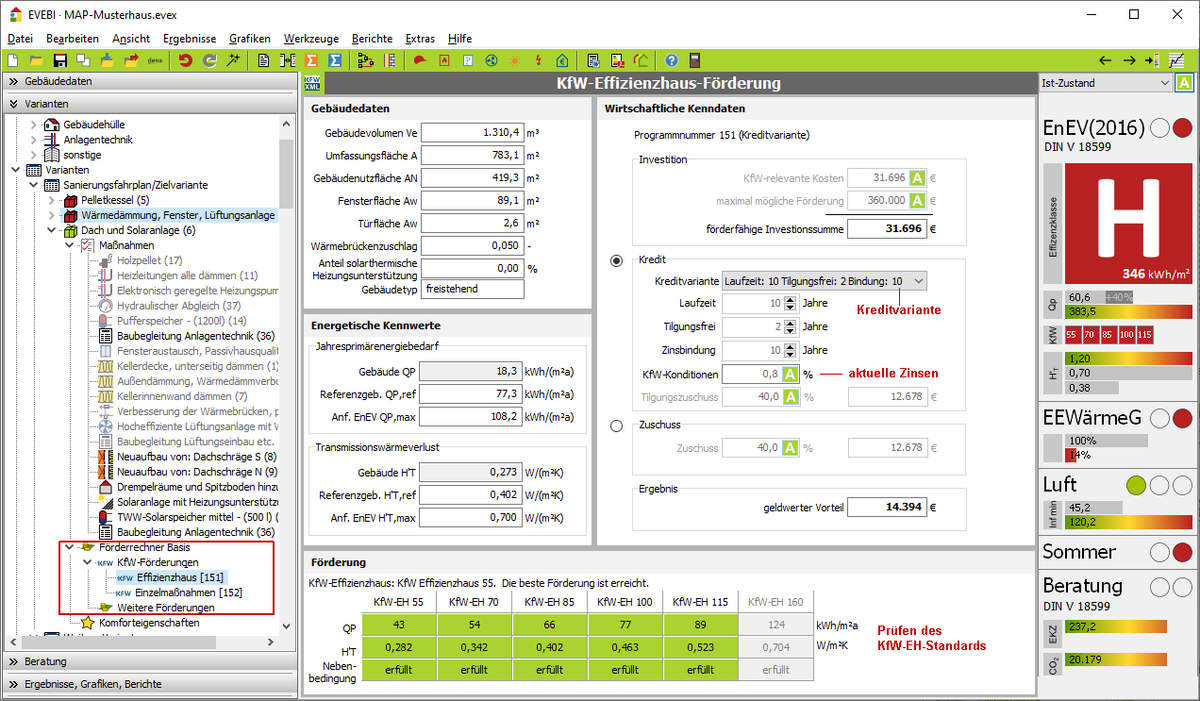
Task: Click the forward arrow in the top-right toolbar
Action: click(1129, 60)
